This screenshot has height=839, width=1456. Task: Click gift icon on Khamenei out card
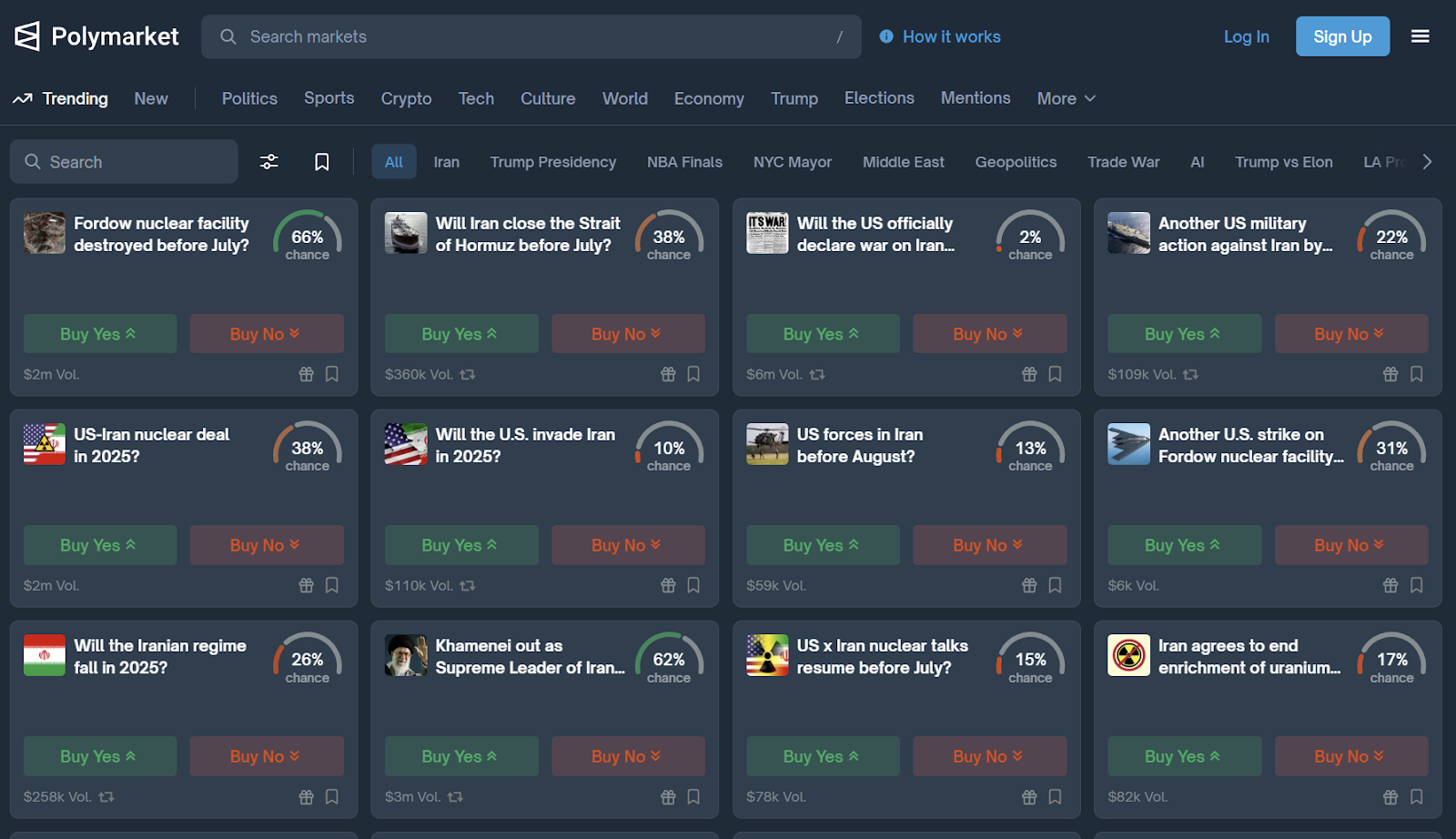[x=668, y=797]
